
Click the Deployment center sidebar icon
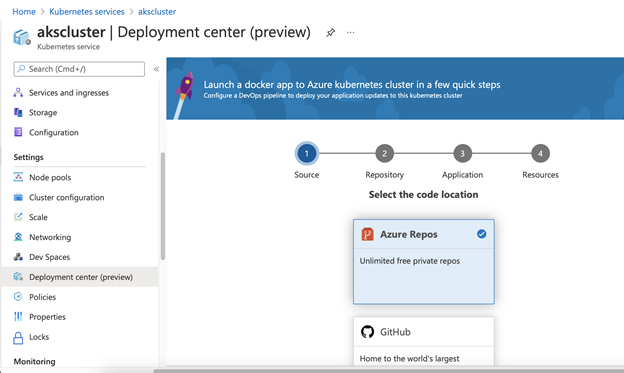pos(18,277)
